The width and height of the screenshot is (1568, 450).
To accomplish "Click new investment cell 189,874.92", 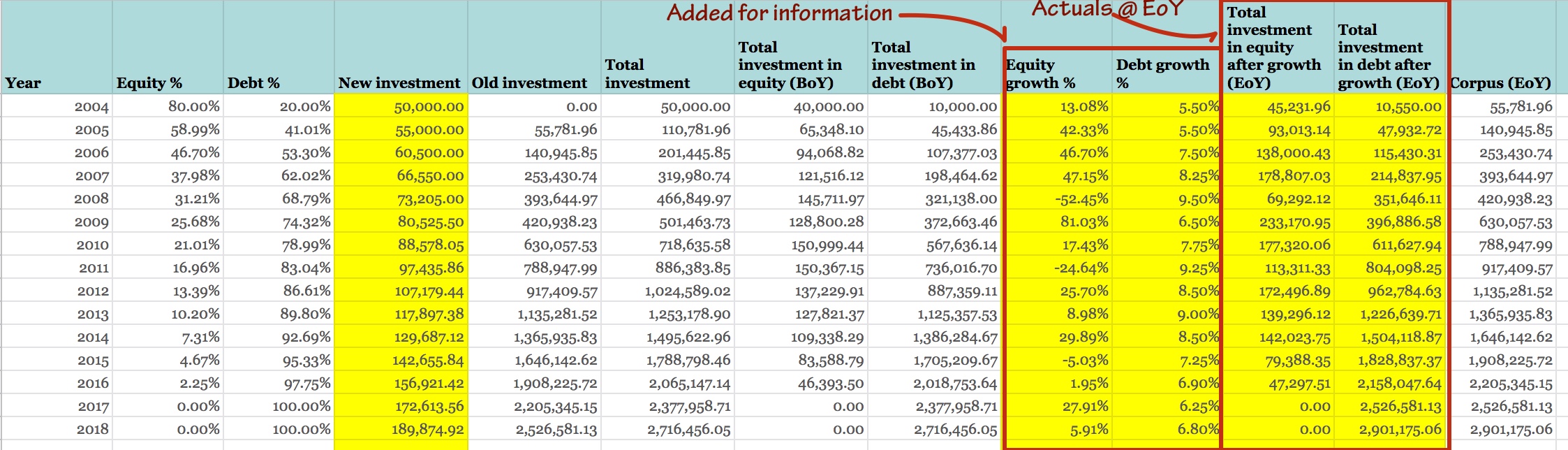I will [401, 429].
